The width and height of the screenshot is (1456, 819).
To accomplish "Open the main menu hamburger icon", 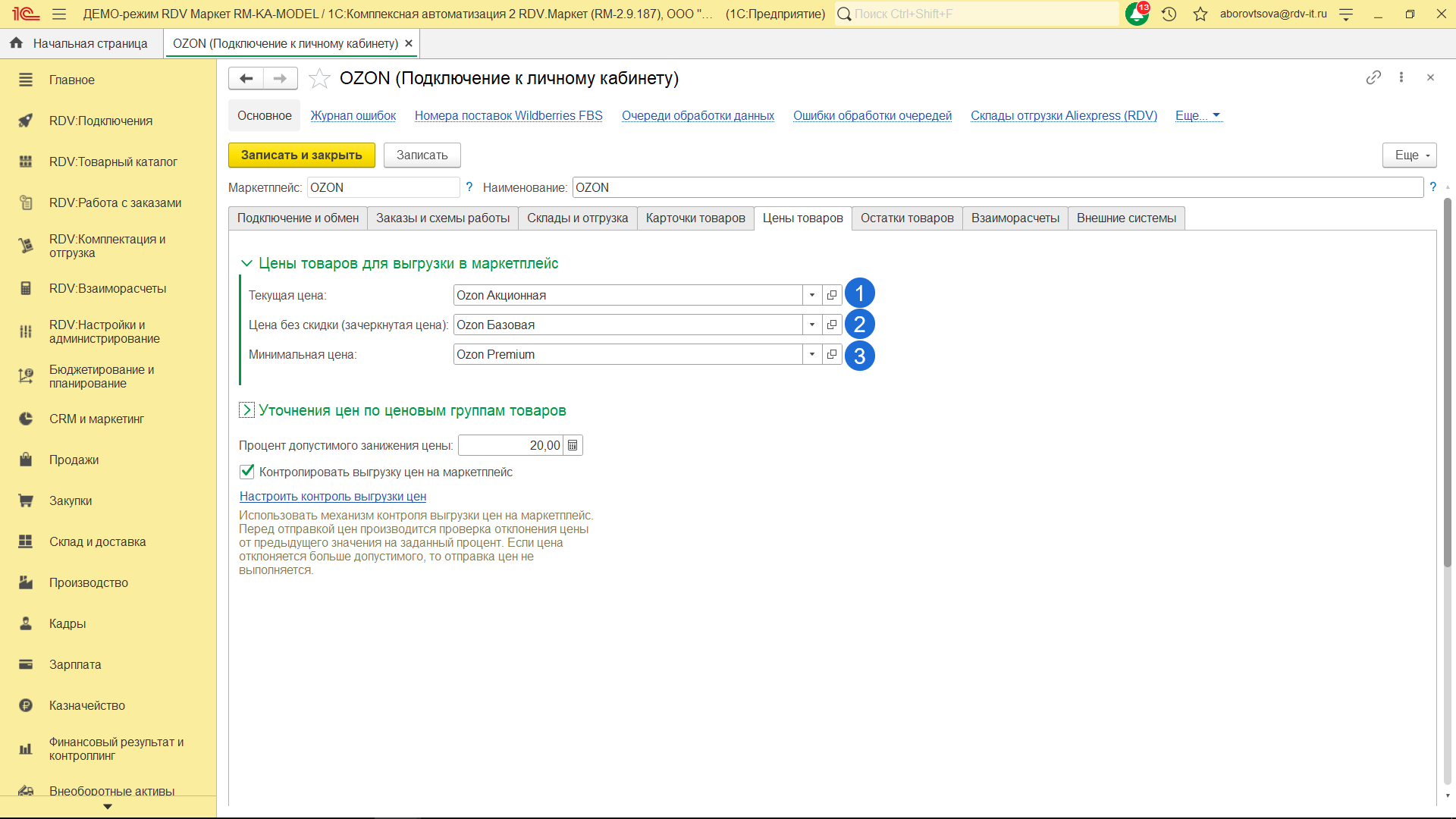I will 59,14.
